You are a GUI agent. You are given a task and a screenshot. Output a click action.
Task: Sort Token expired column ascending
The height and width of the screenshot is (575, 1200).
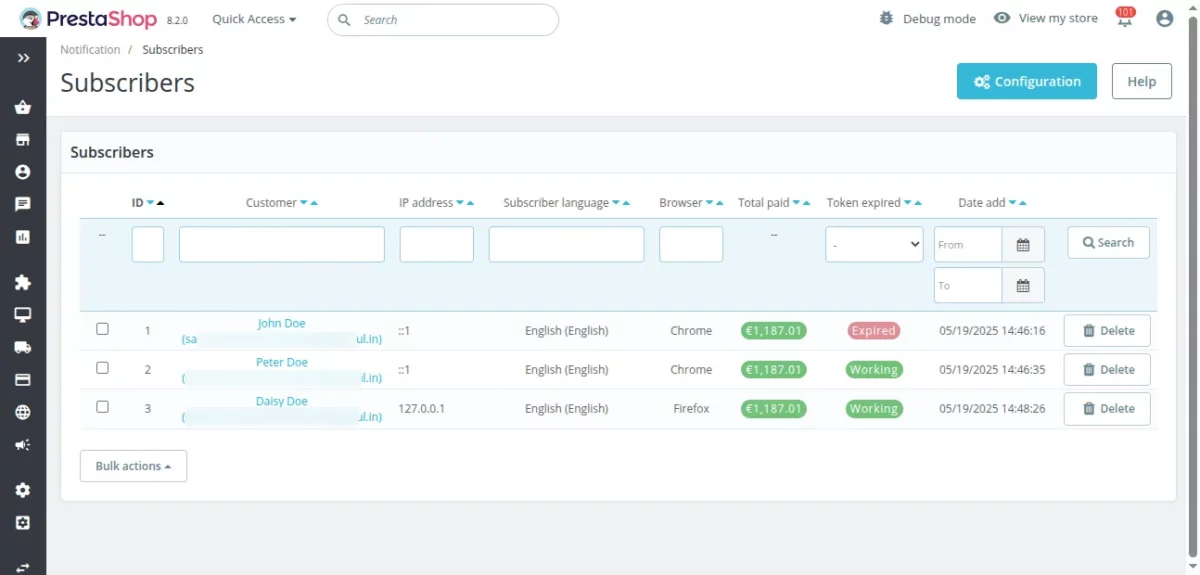point(918,203)
